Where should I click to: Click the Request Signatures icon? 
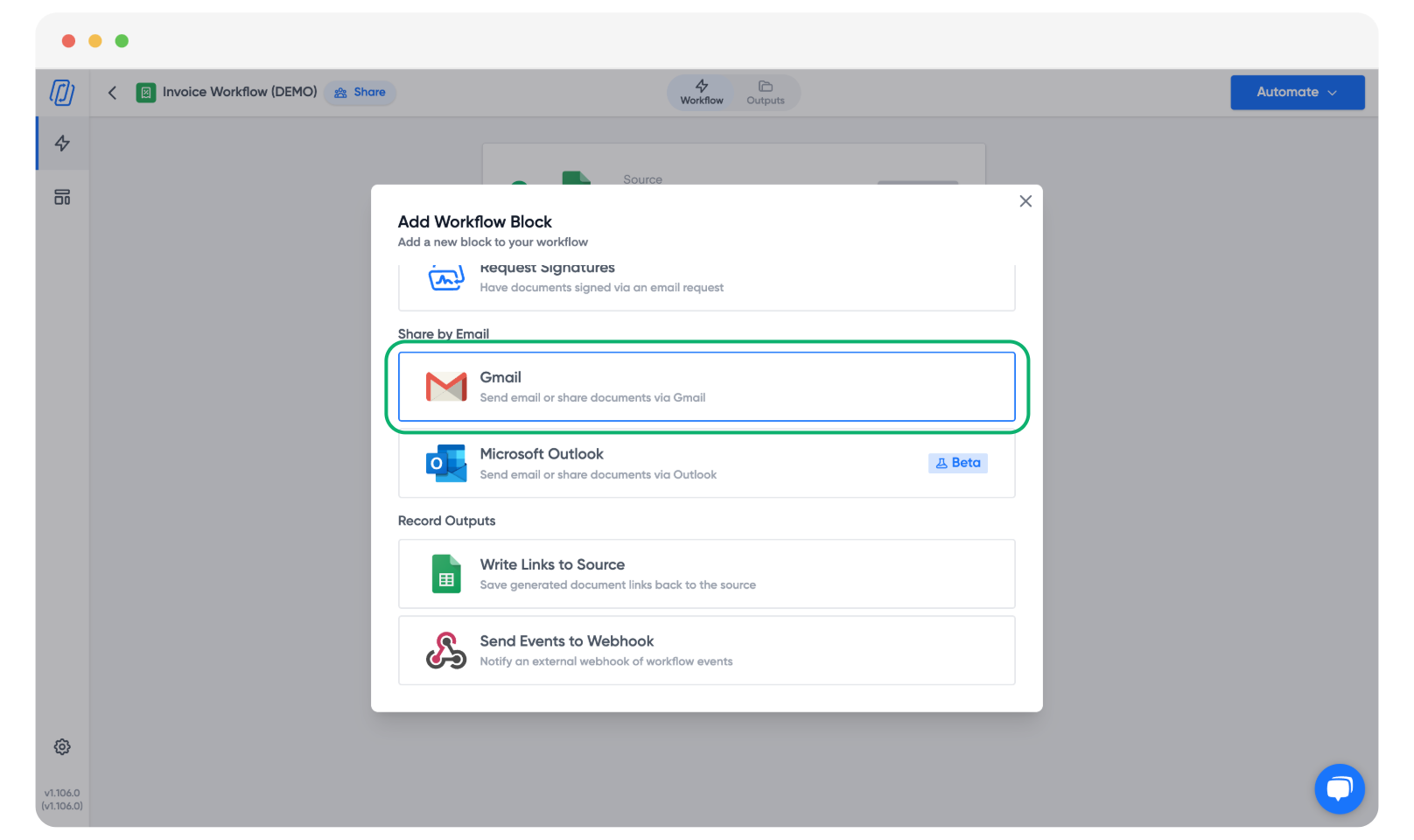click(445, 279)
